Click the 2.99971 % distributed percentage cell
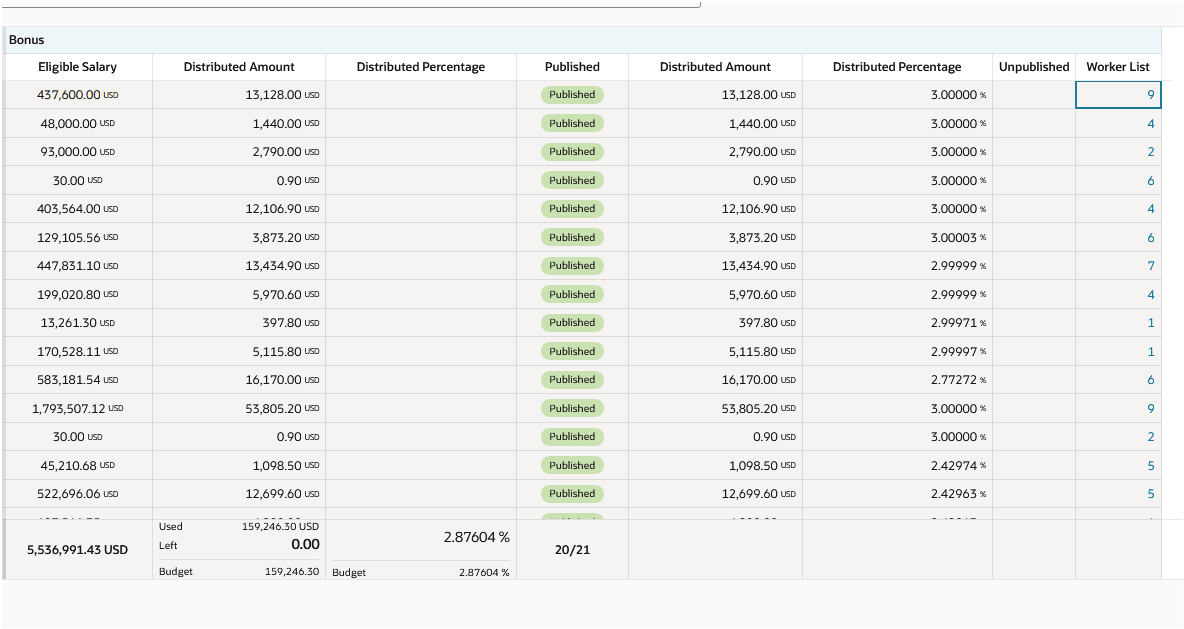 [x=897, y=323]
